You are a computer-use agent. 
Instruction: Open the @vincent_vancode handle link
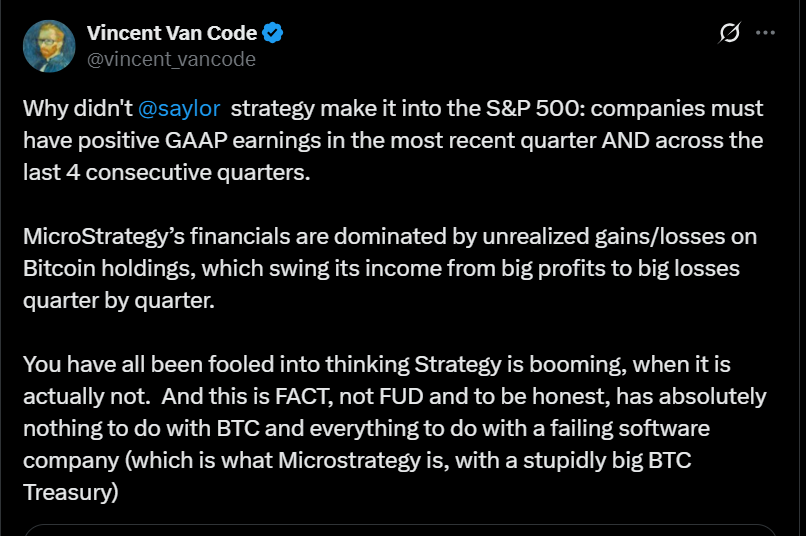coord(171,60)
